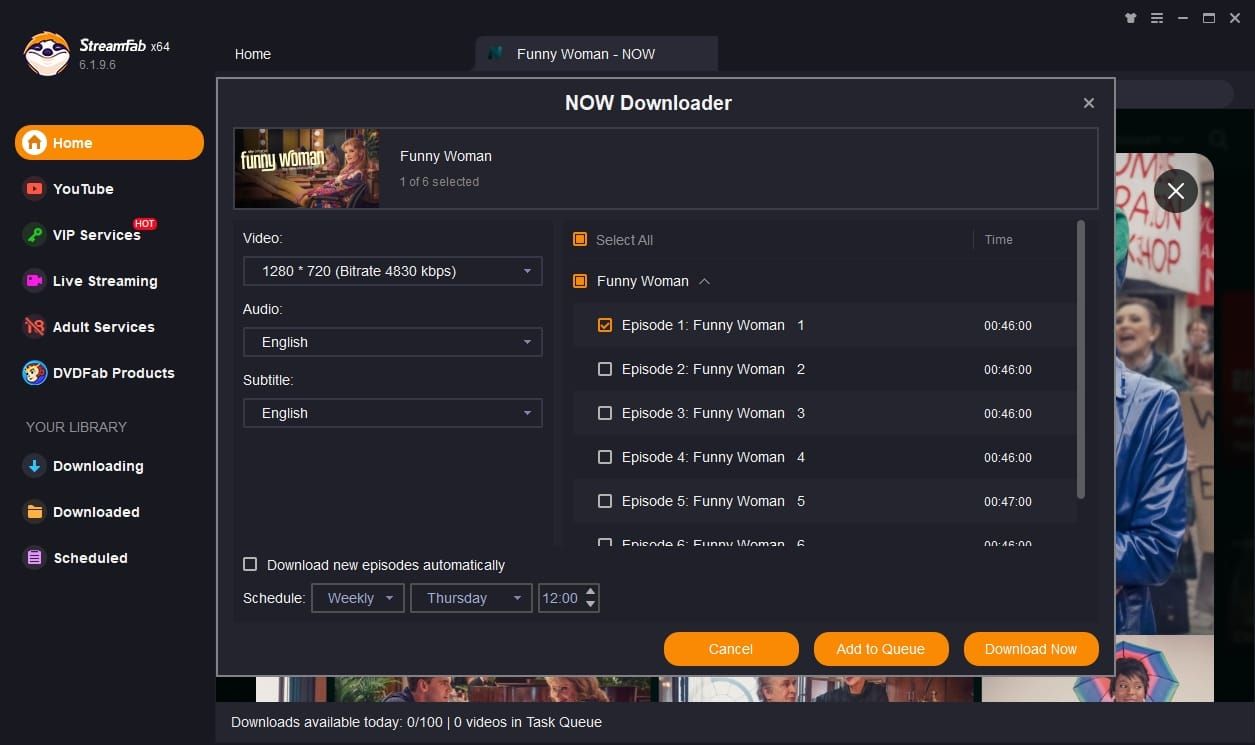Switch to the Home tab
Screen dimensions: 1255x745
pyautogui.click(x=253, y=54)
